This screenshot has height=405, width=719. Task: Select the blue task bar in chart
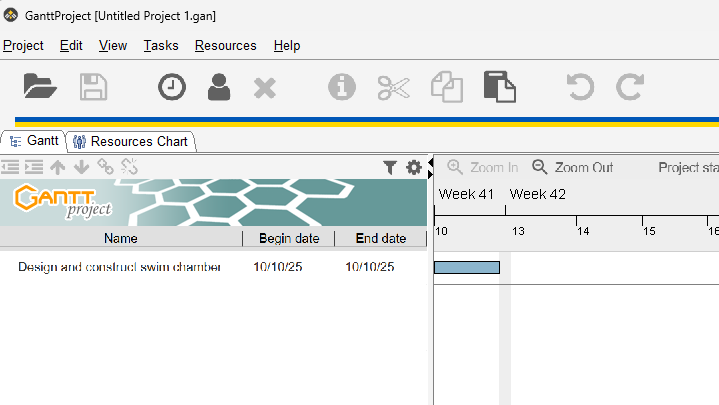point(466,267)
